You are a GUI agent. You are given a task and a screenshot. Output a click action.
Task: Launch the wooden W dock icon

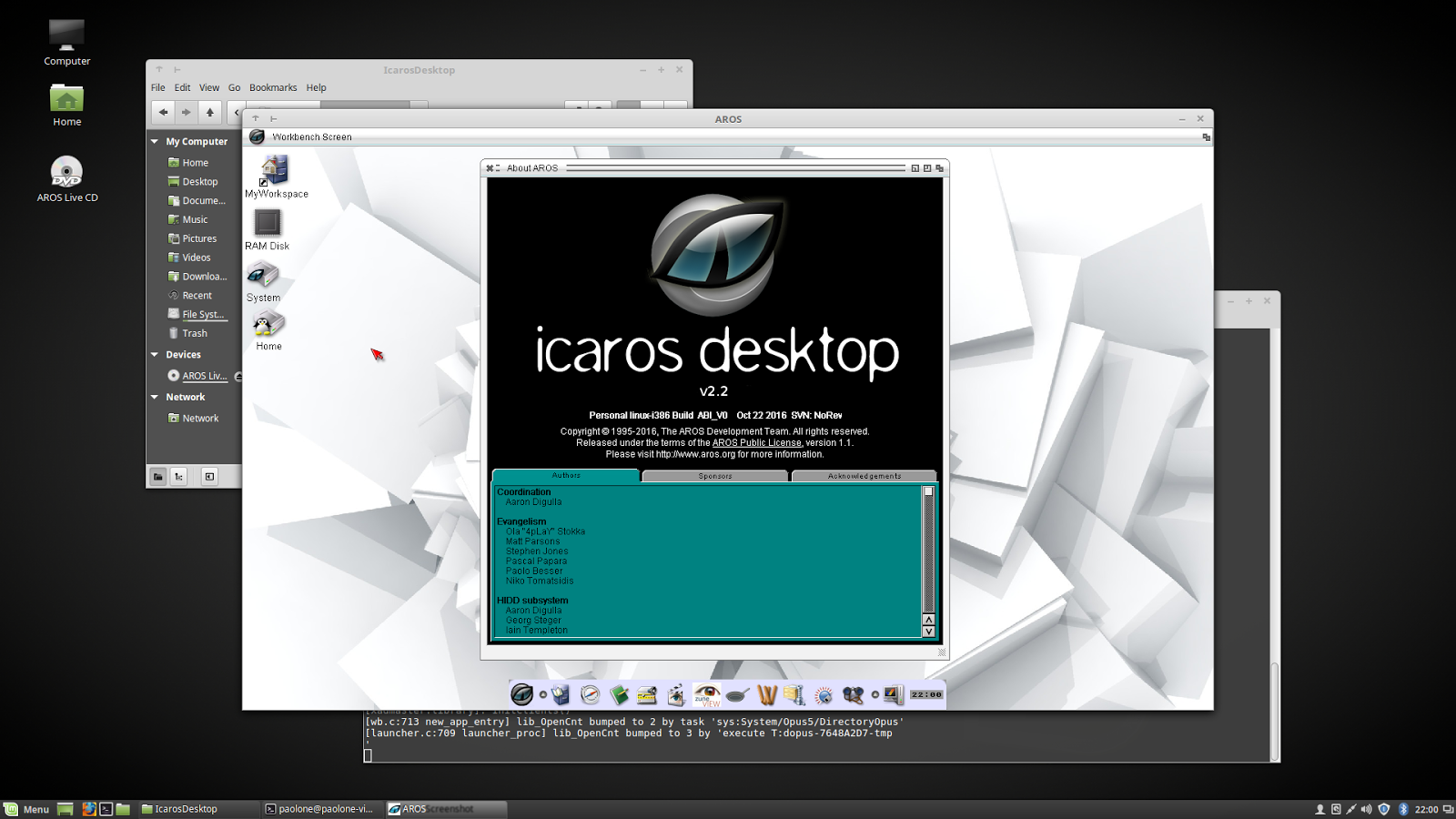click(766, 695)
